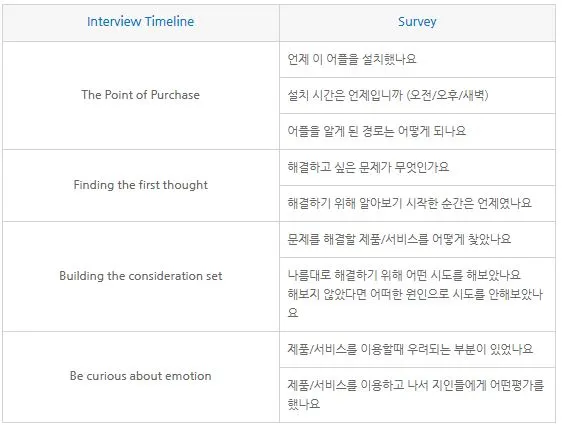Click '어플을 알게 된 경로는 어떻게 되나요' row

(376, 131)
